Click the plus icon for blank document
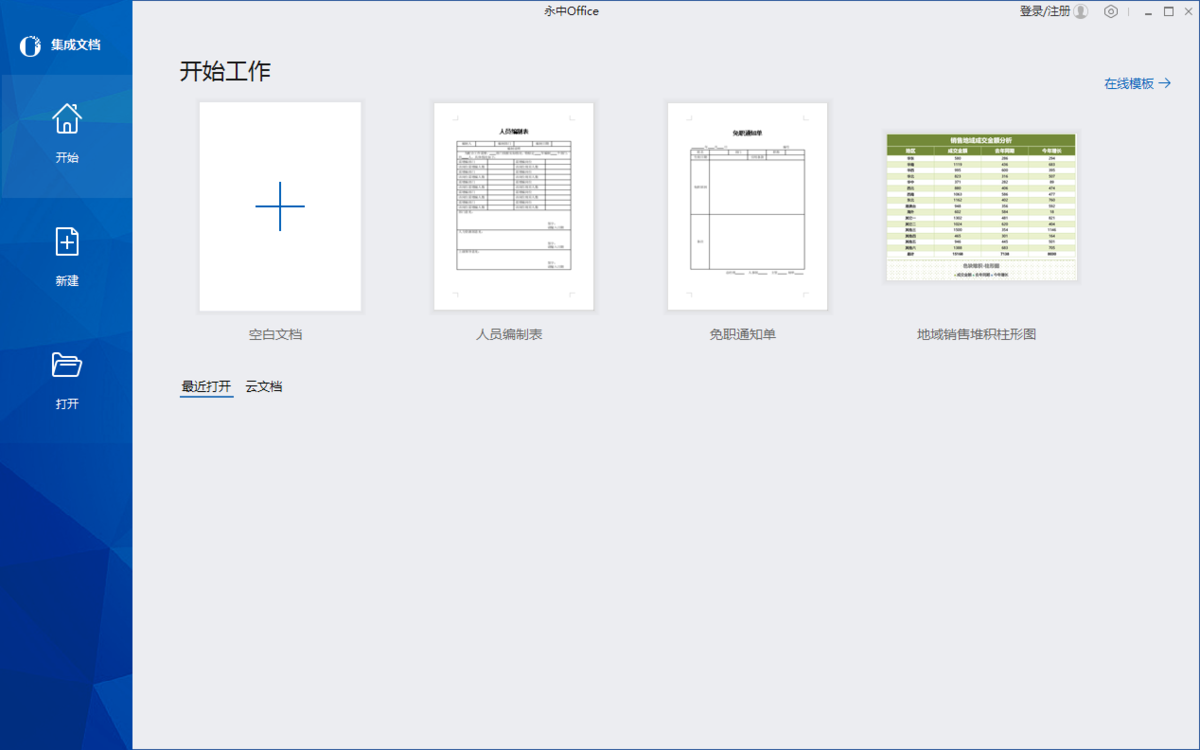This screenshot has height=750, width=1200. (280, 206)
